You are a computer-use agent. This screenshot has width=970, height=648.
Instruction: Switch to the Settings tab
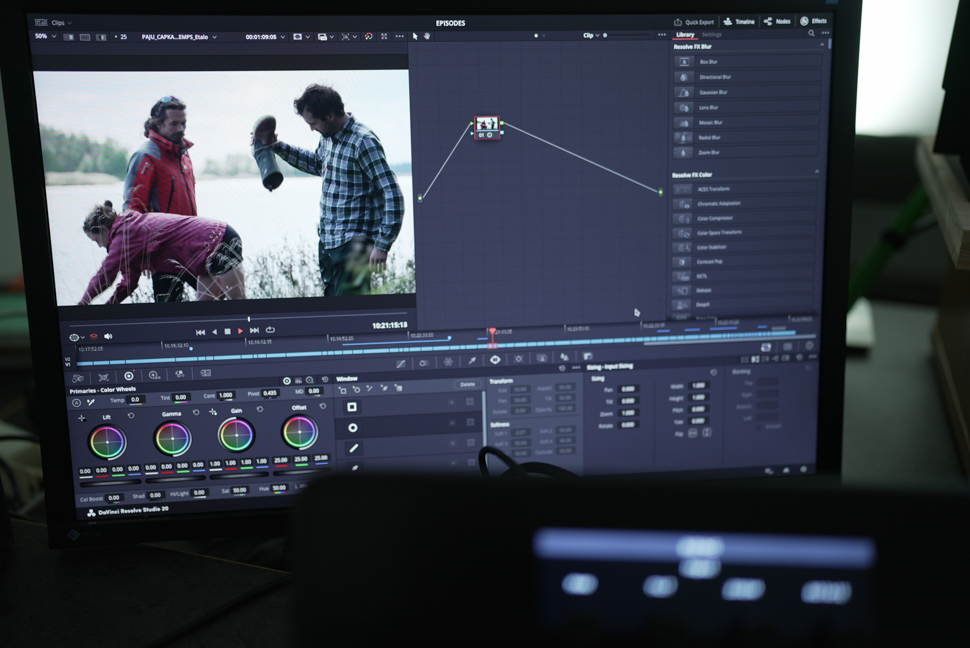tap(711, 34)
